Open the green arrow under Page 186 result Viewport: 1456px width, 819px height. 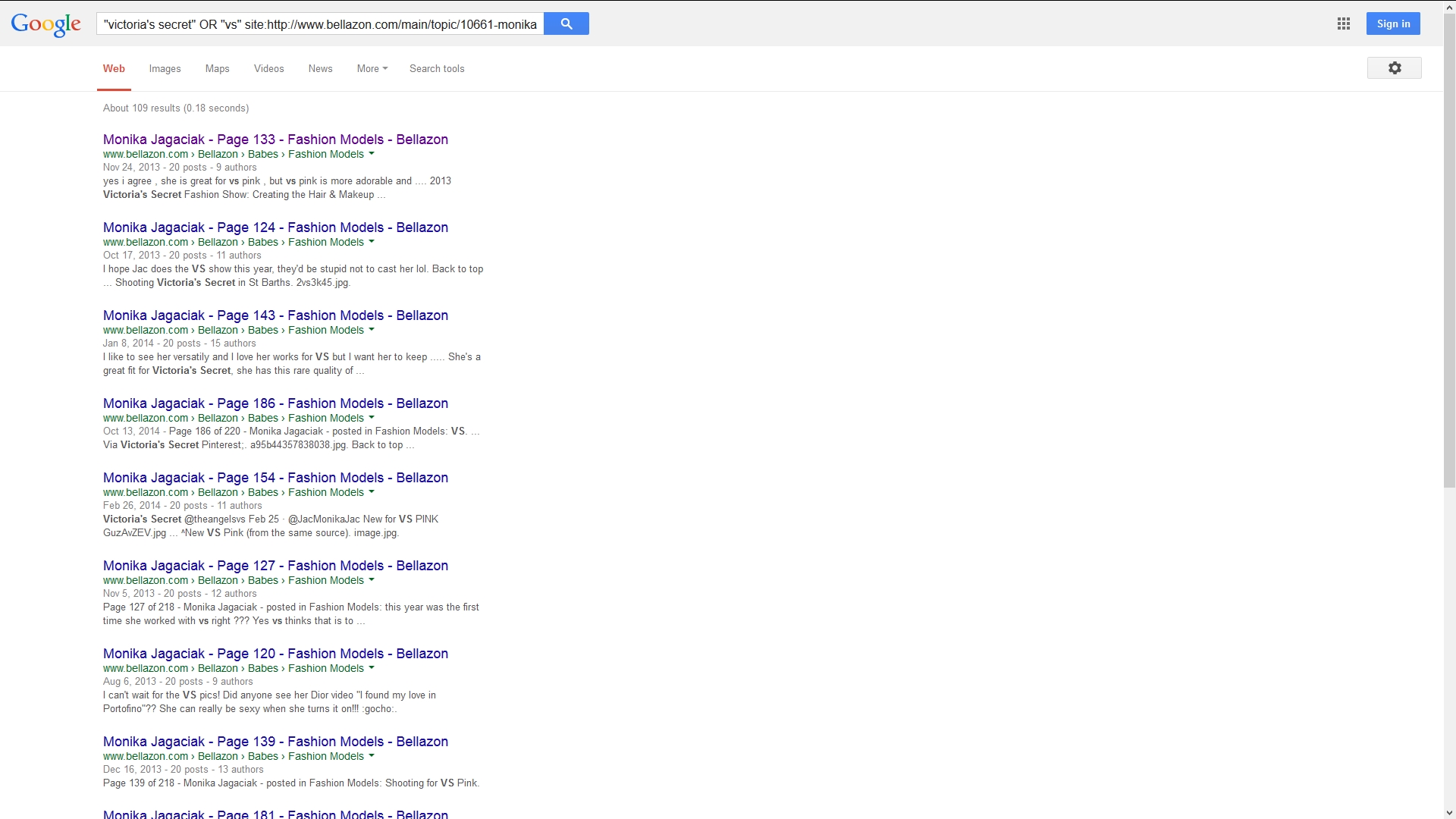372,418
